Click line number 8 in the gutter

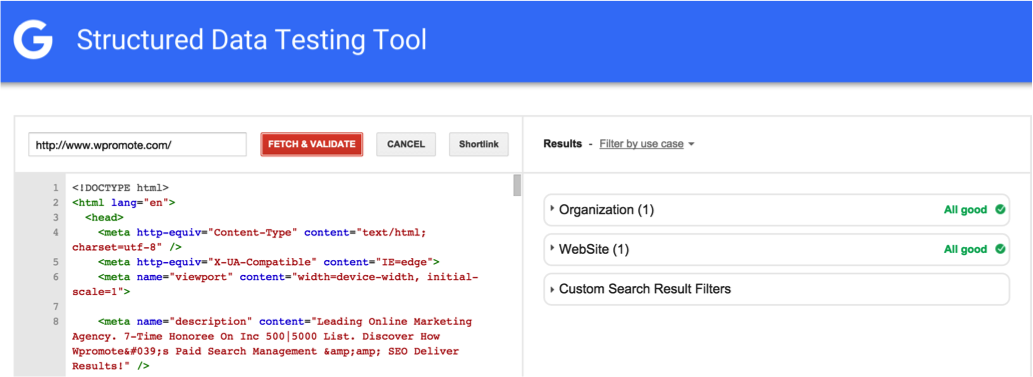click(56, 322)
